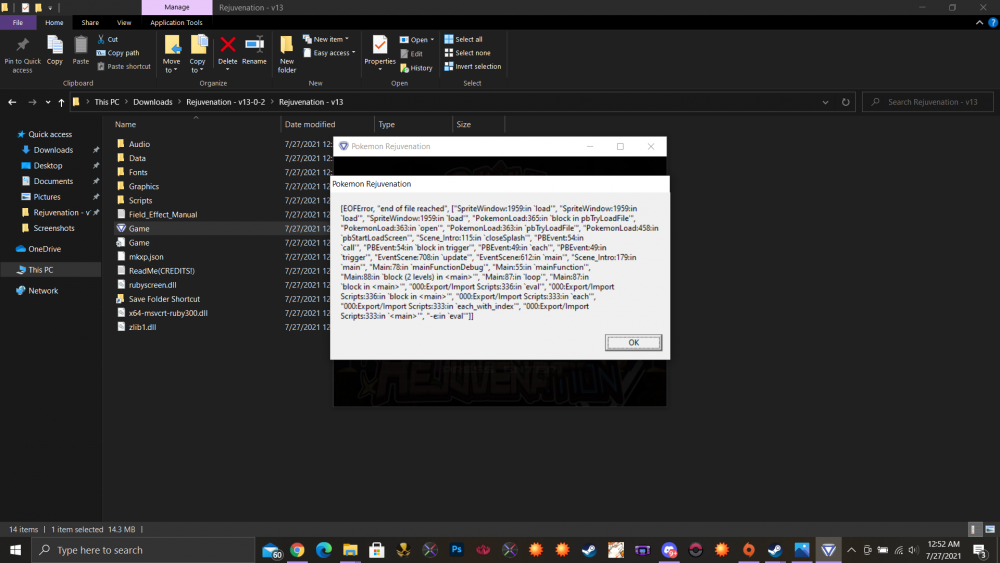Click the red Delete icon
Image resolution: width=1000 pixels, height=563 pixels.
(x=228, y=48)
